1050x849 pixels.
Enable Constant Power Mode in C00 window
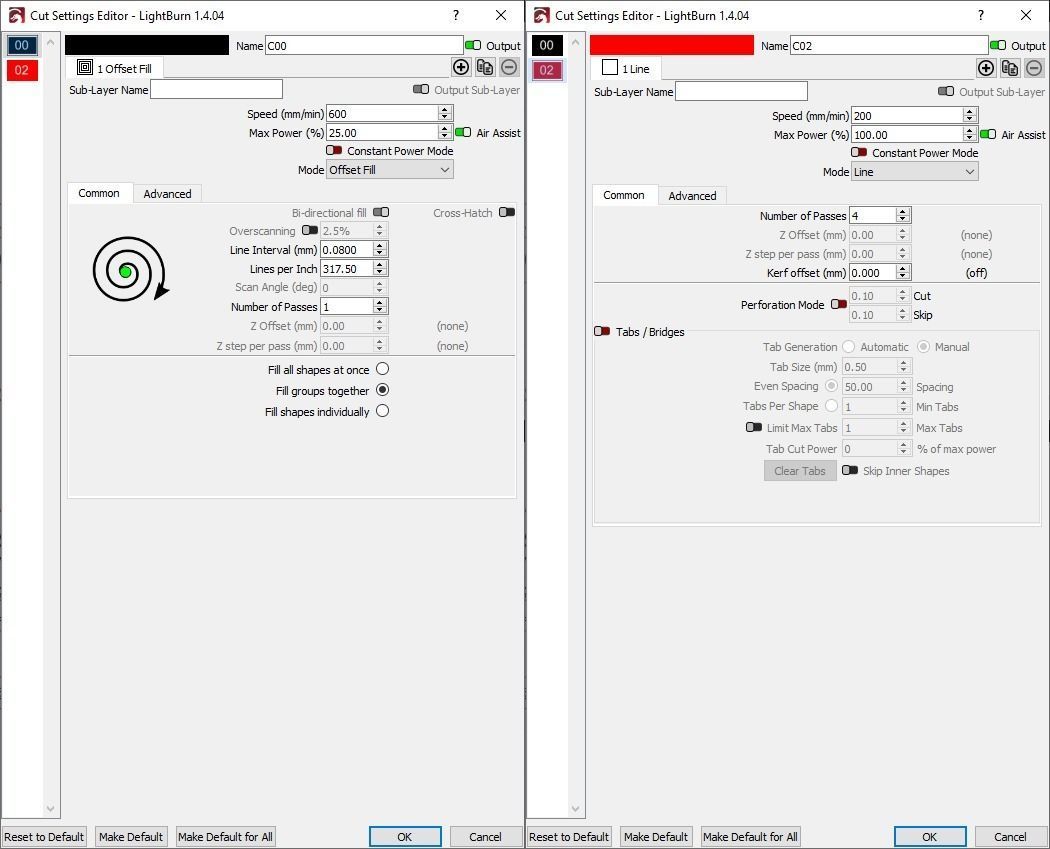(334, 151)
